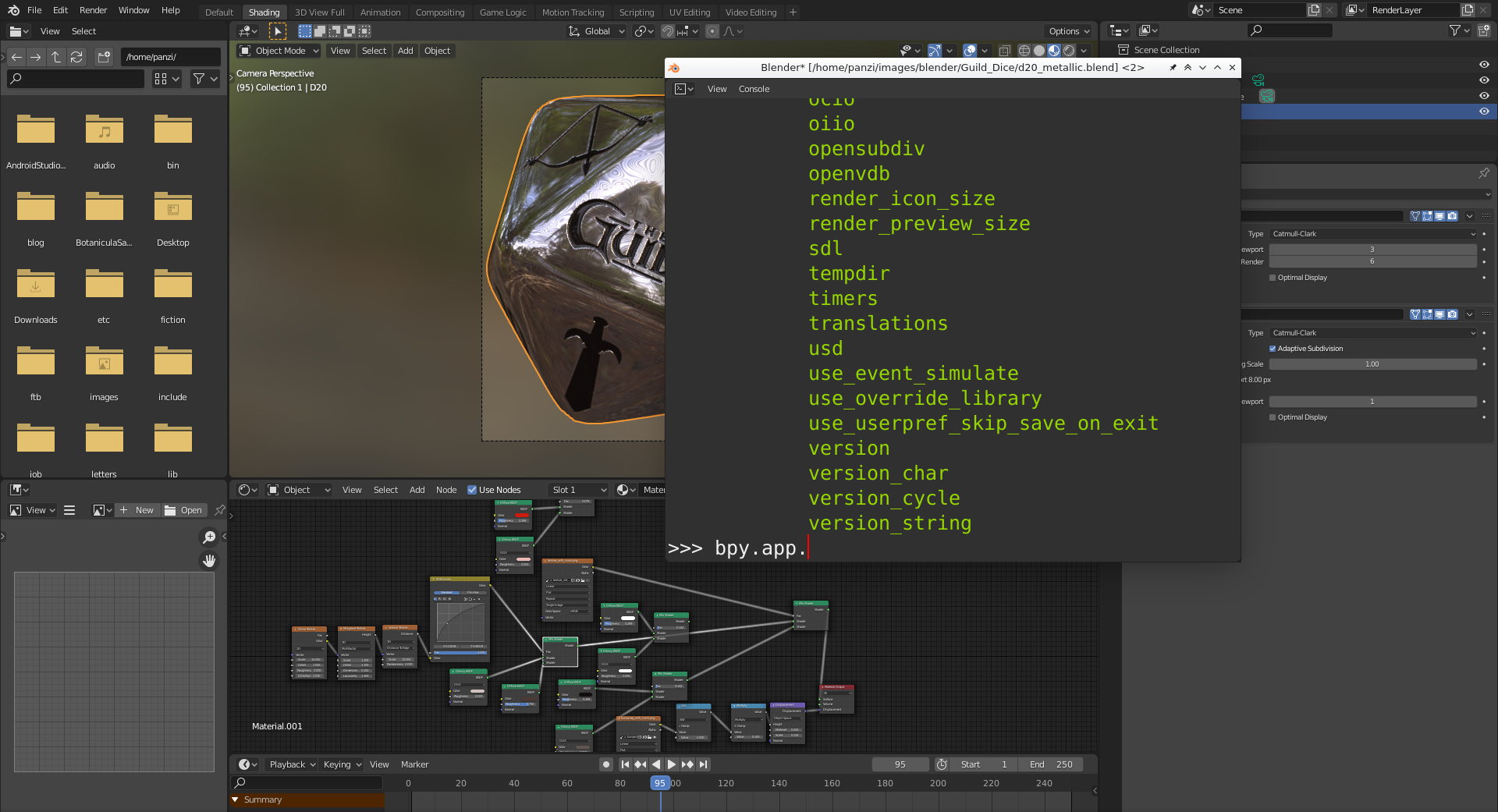
Task: Collapse the Summary channel row
Action: coord(235,800)
